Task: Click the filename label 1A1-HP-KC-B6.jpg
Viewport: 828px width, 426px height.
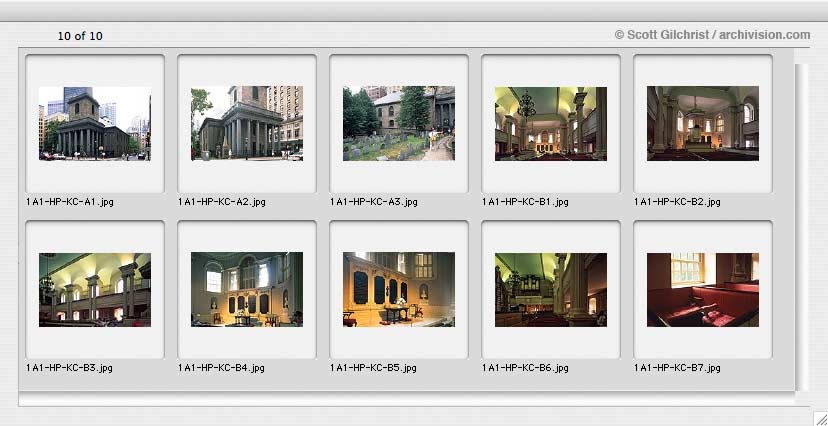Action: [x=525, y=368]
